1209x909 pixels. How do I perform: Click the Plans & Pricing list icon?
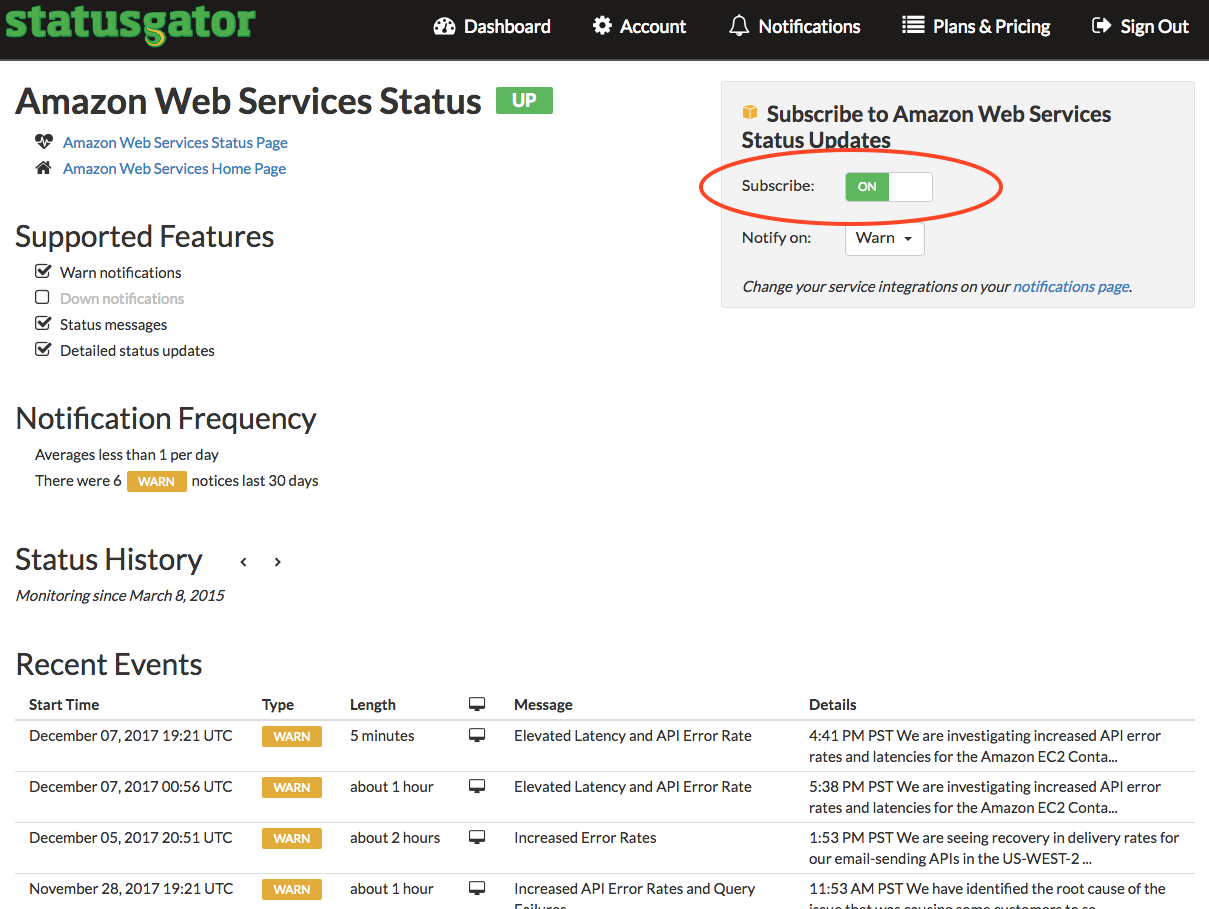913,25
